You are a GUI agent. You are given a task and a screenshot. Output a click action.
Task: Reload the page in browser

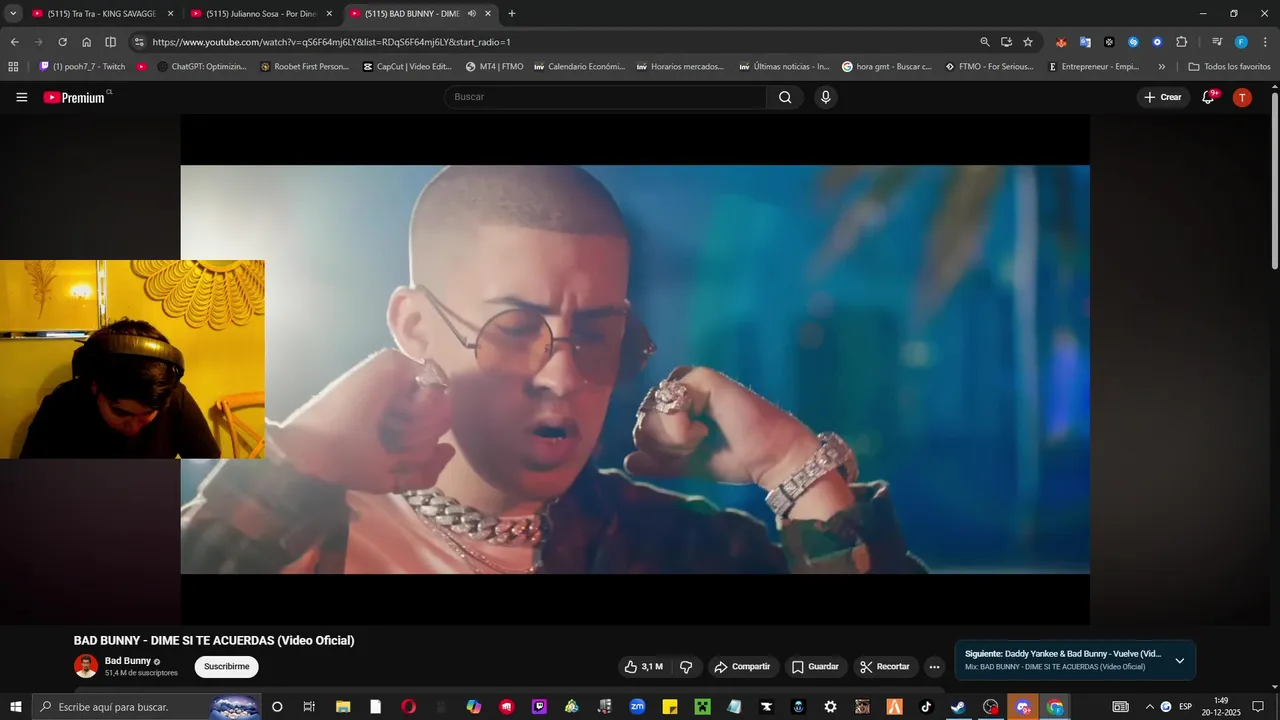62,42
